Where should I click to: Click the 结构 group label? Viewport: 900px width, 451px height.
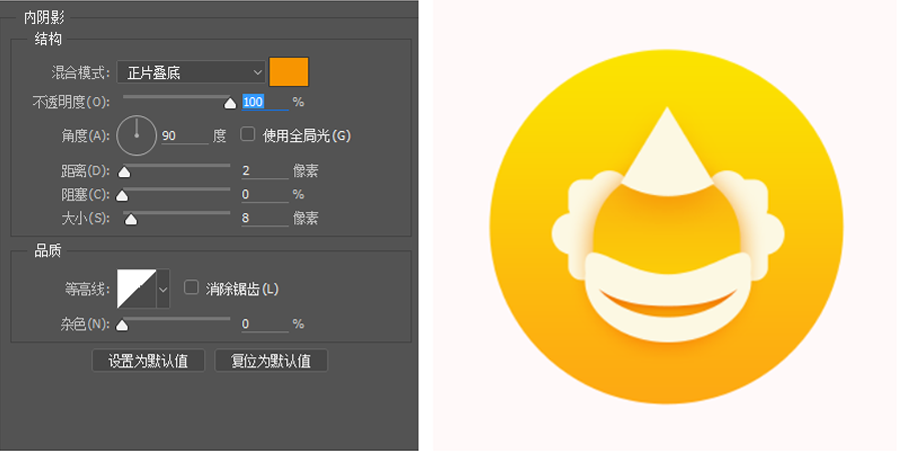tap(48, 39)
